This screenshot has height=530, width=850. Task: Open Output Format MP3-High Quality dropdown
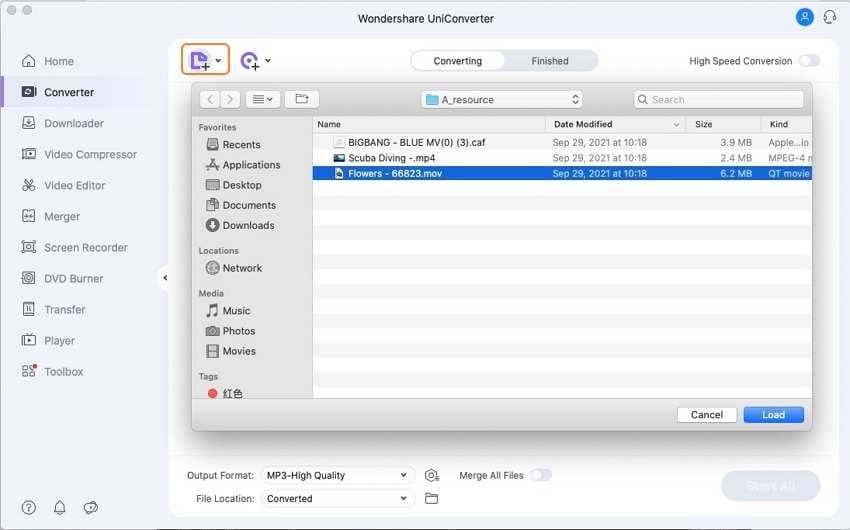tap(337, 475)
